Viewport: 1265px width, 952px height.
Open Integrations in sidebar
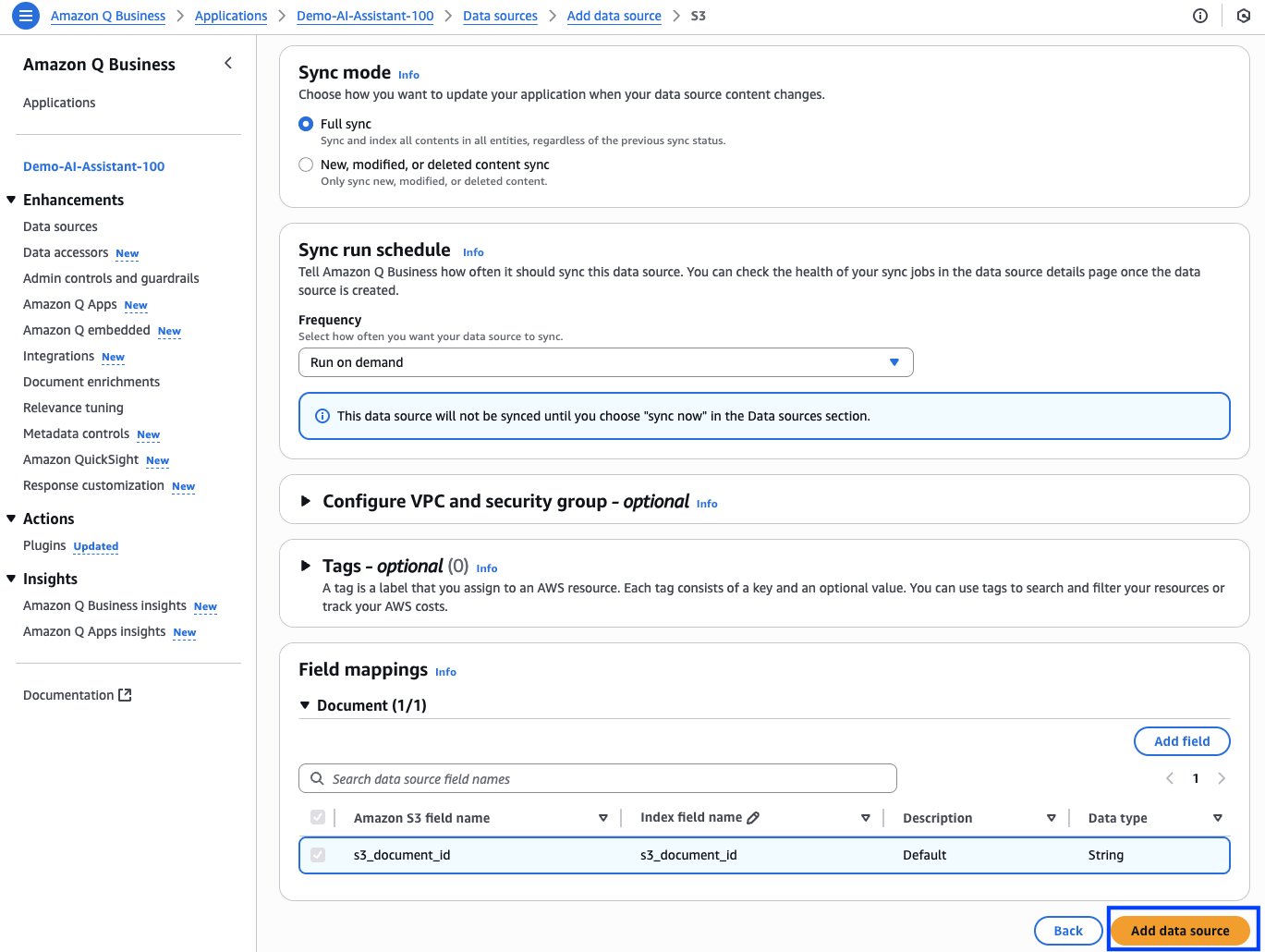coord(59,356)
